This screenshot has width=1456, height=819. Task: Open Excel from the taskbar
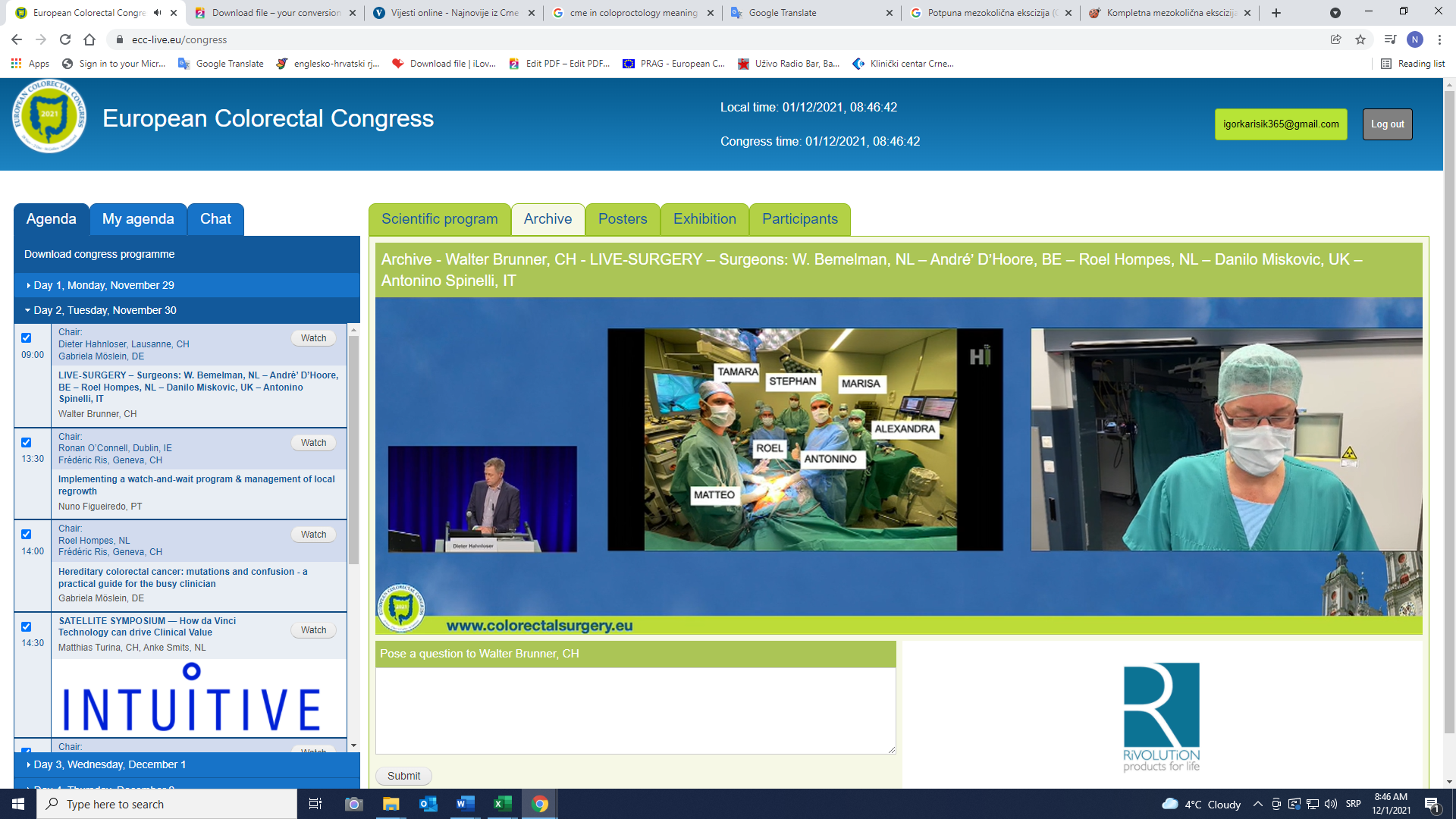point(502,804)
